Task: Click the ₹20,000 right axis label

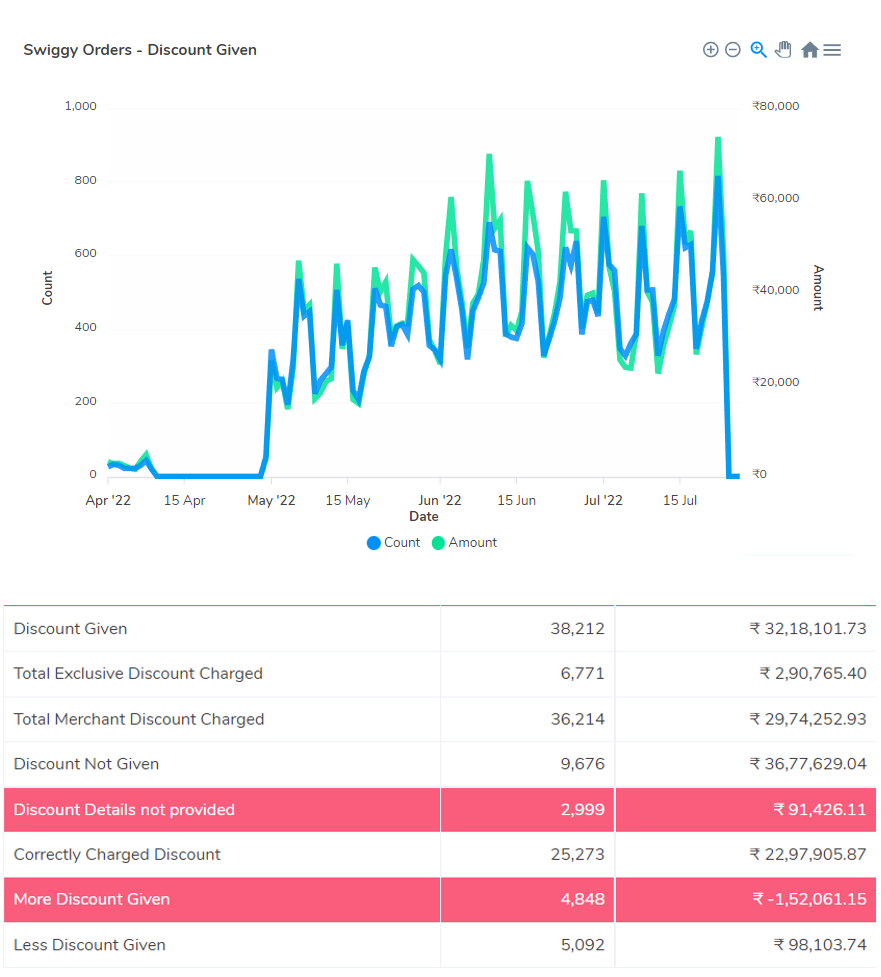Action: [x=776, y=382]
